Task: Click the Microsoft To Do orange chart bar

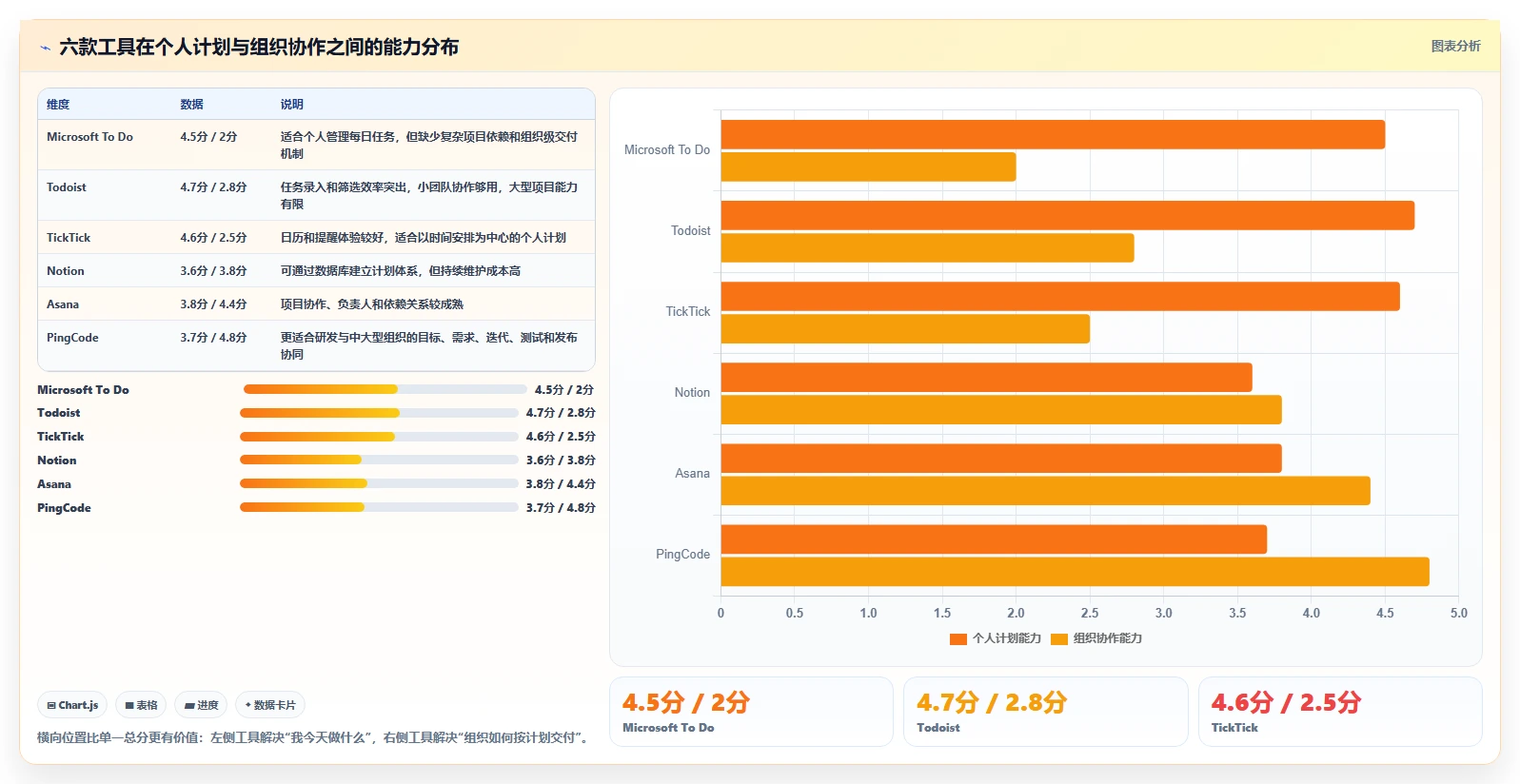Action: click(x=1053, y=134)
